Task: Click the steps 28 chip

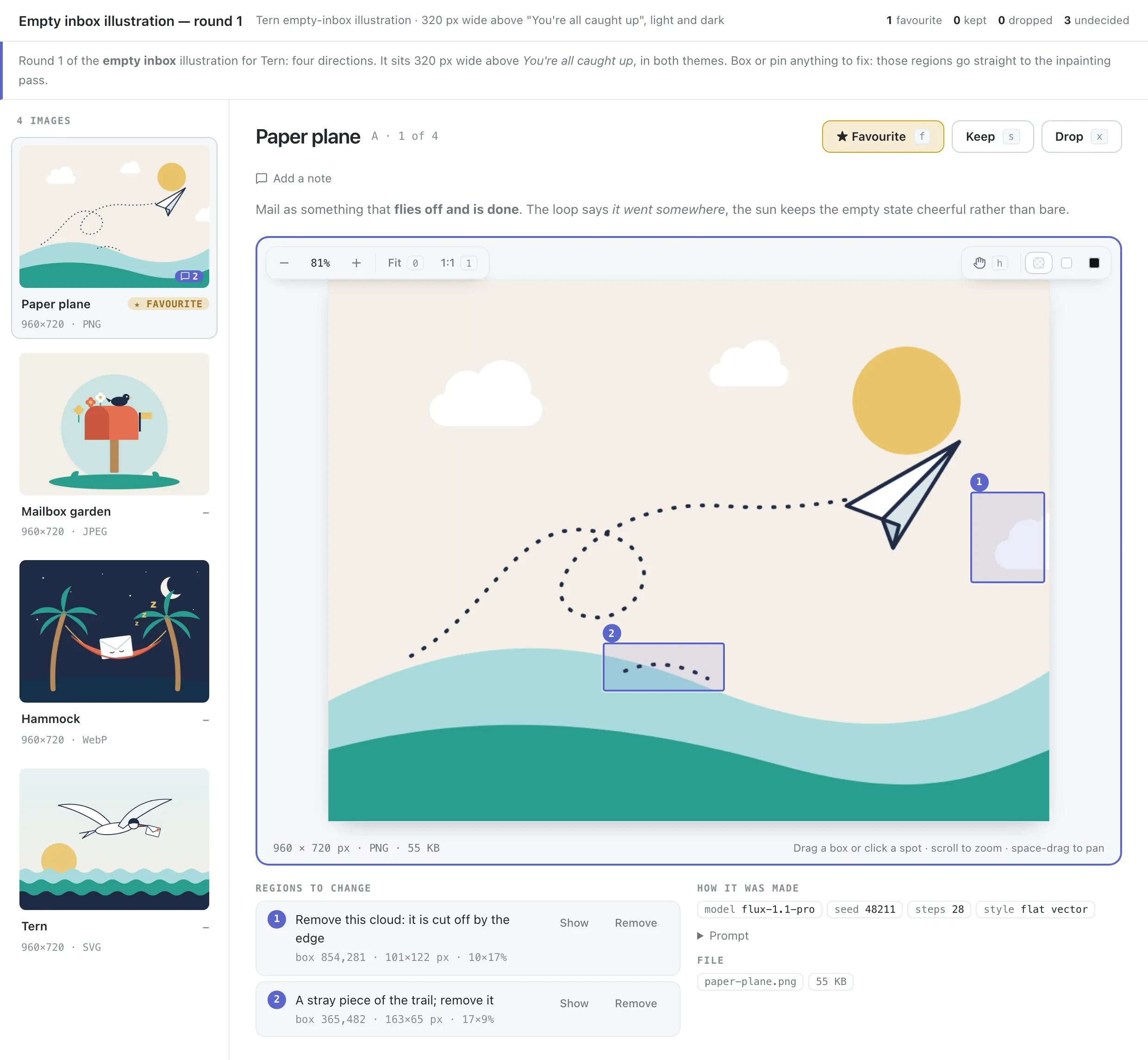Action: point(939,909)
